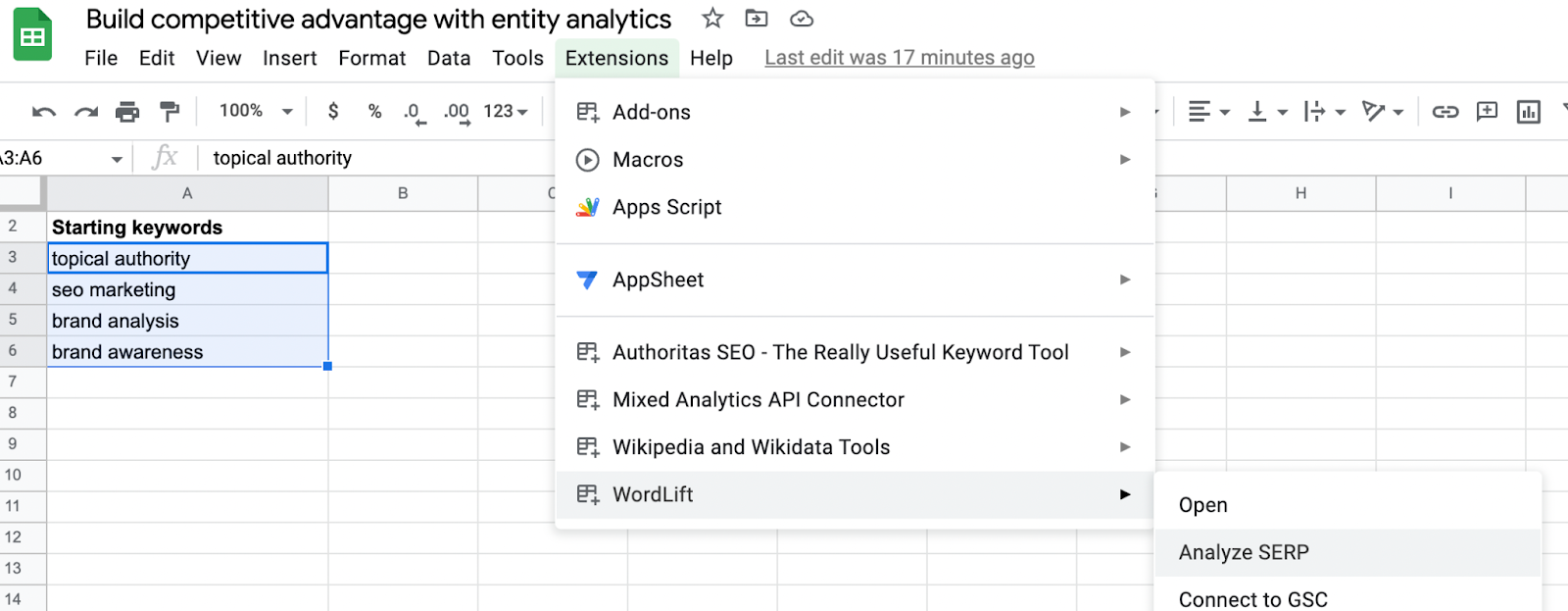The width and height of the screenshot is (1568, 611).
Task: Click the print icon
Action: [127, 112]
